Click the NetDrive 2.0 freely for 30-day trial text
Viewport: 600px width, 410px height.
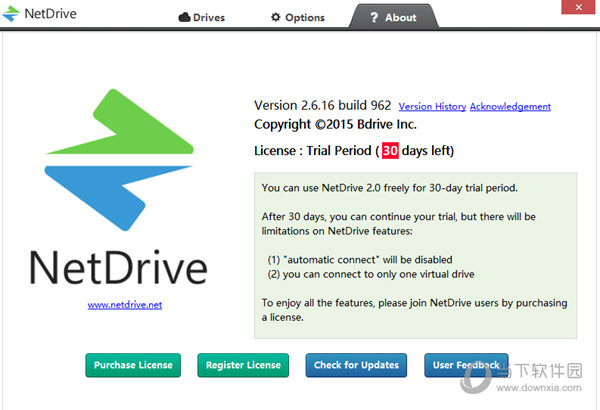tap(390, 188)
